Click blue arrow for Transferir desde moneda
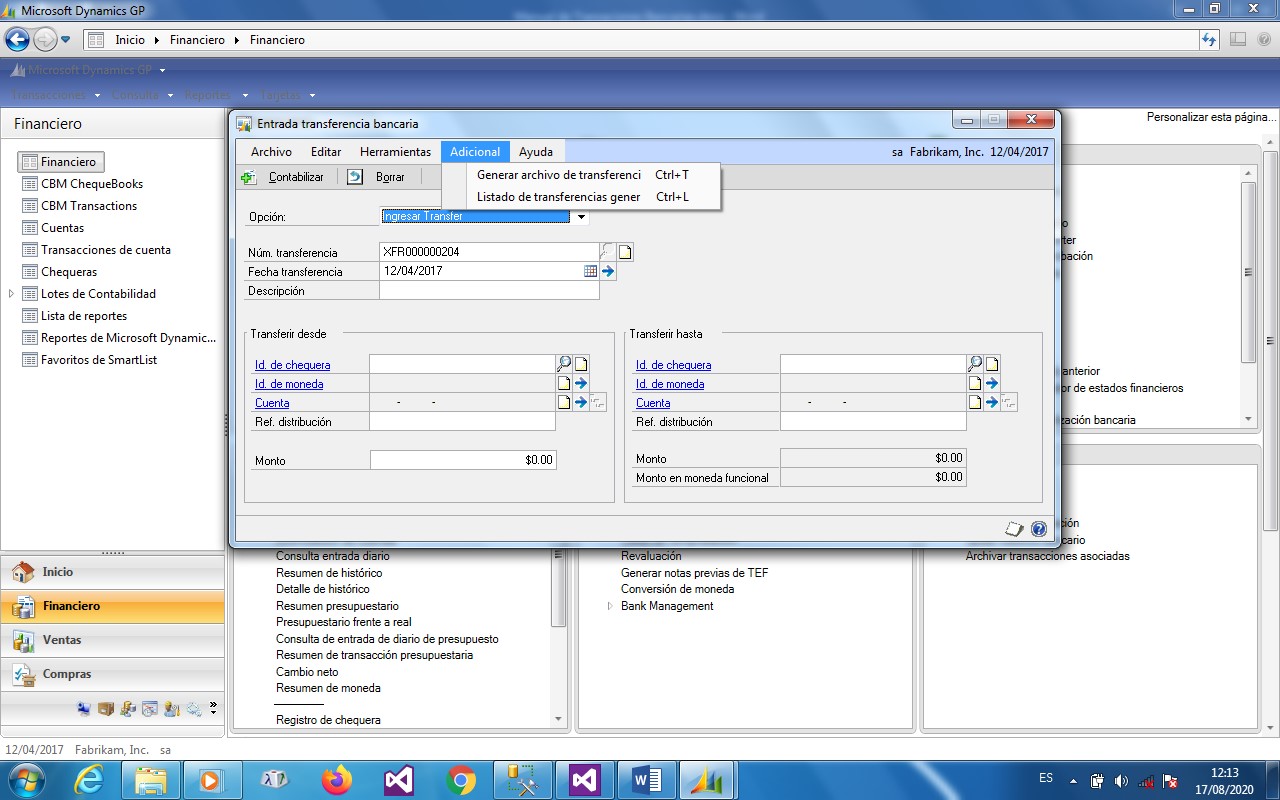The image size is (1280, 800). point(581,383)
